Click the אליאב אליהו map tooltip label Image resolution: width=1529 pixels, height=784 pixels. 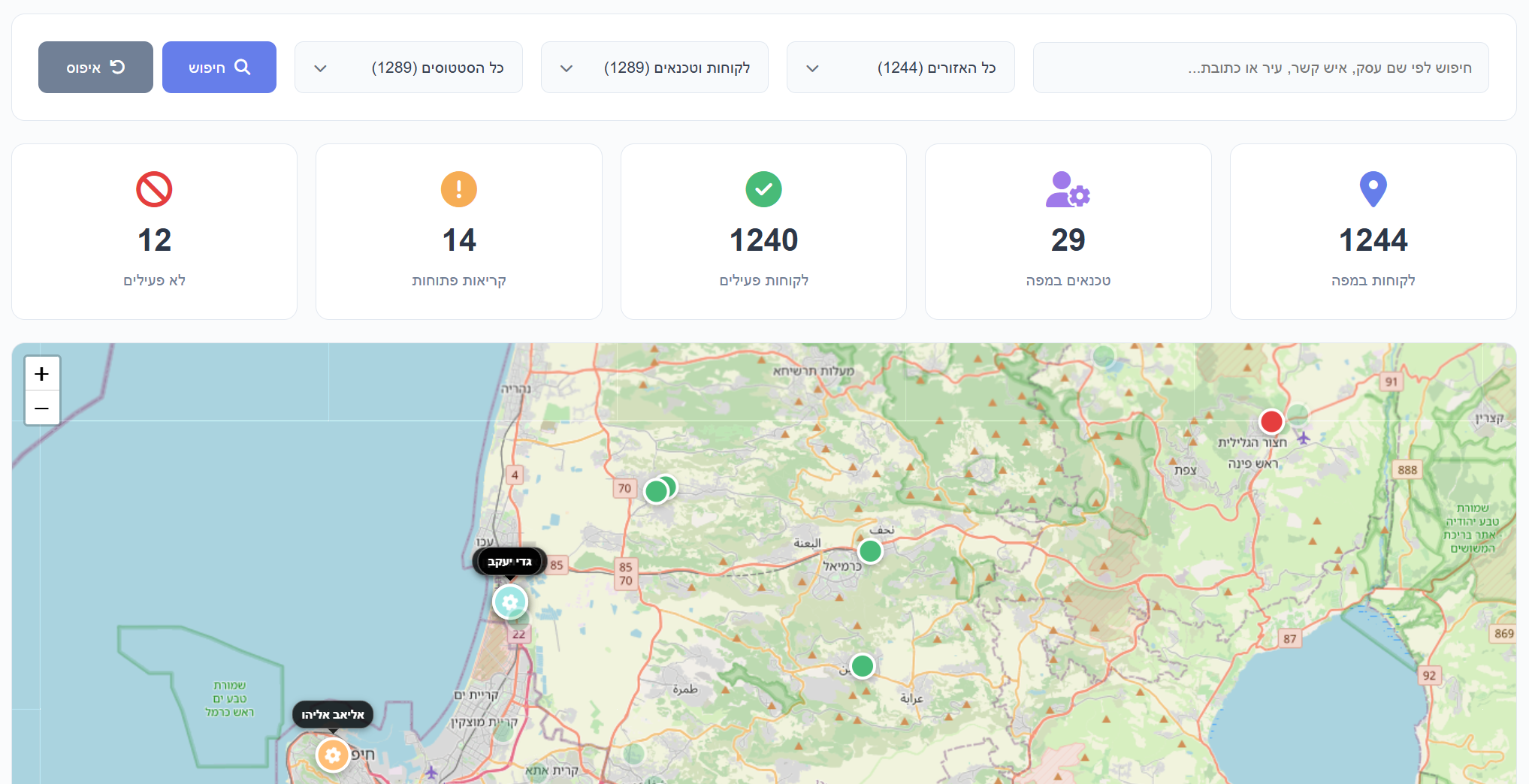click(333, 714)
